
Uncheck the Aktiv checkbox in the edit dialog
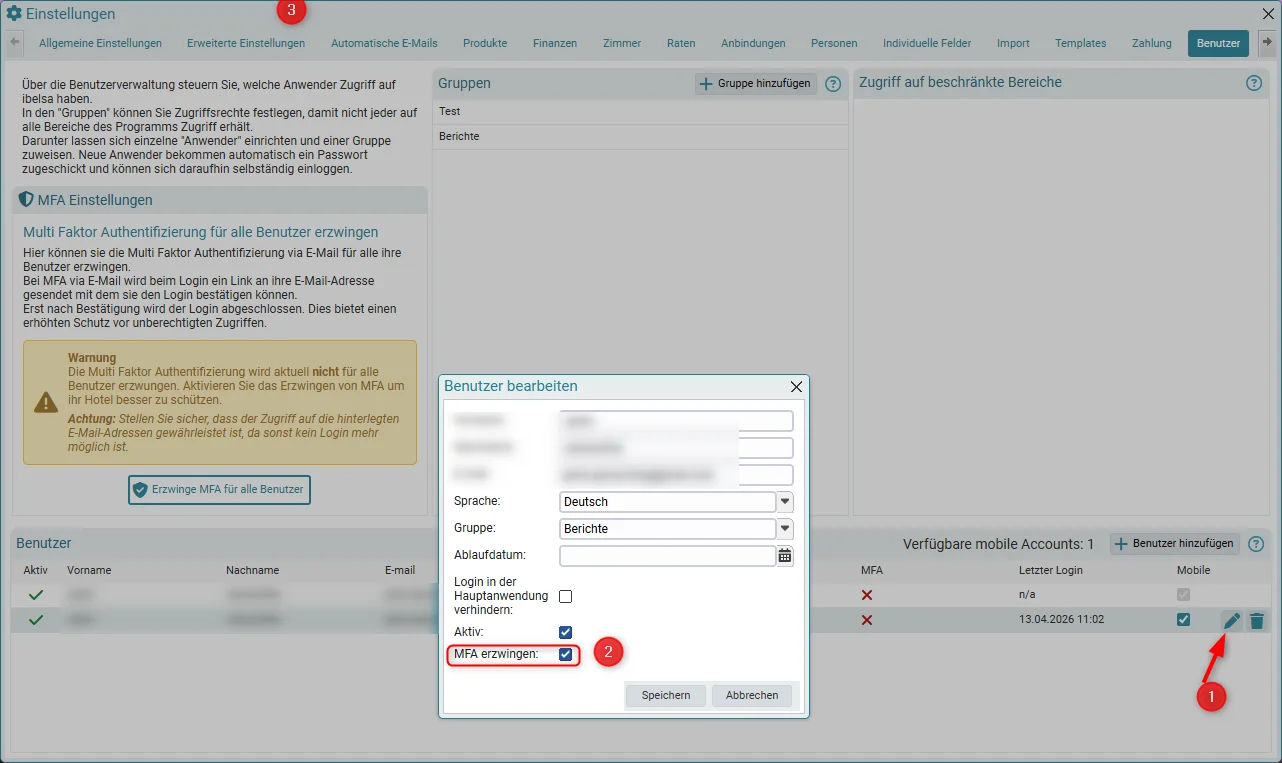566,632
